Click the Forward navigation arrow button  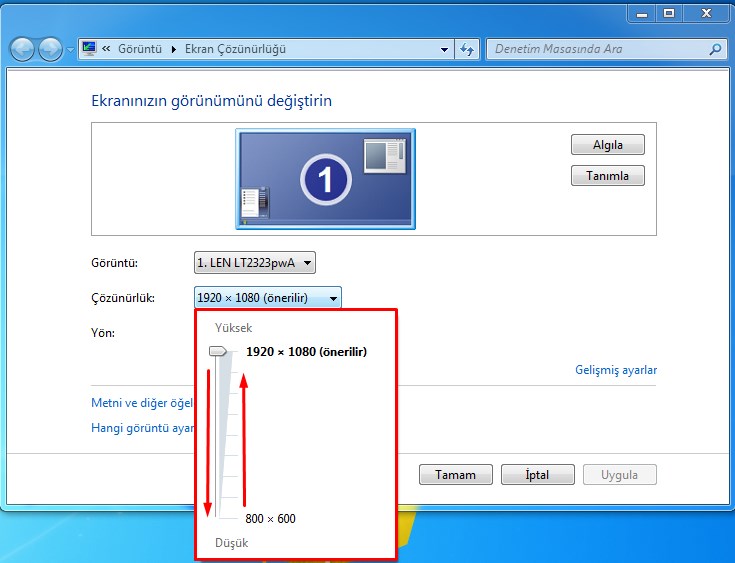click(x=49, y=49)
